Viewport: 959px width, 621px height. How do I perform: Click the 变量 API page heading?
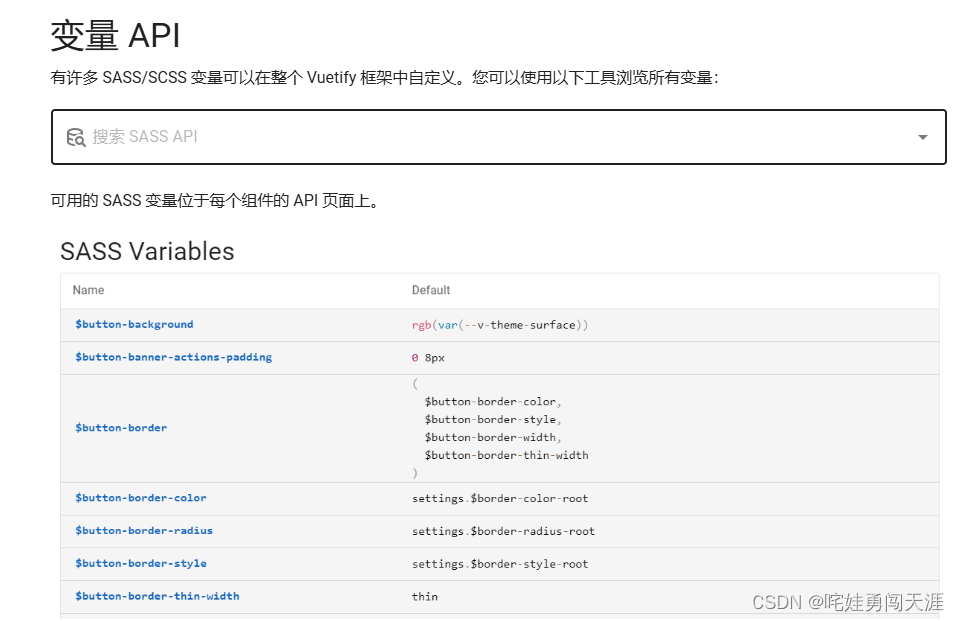(x=115, y=35)
